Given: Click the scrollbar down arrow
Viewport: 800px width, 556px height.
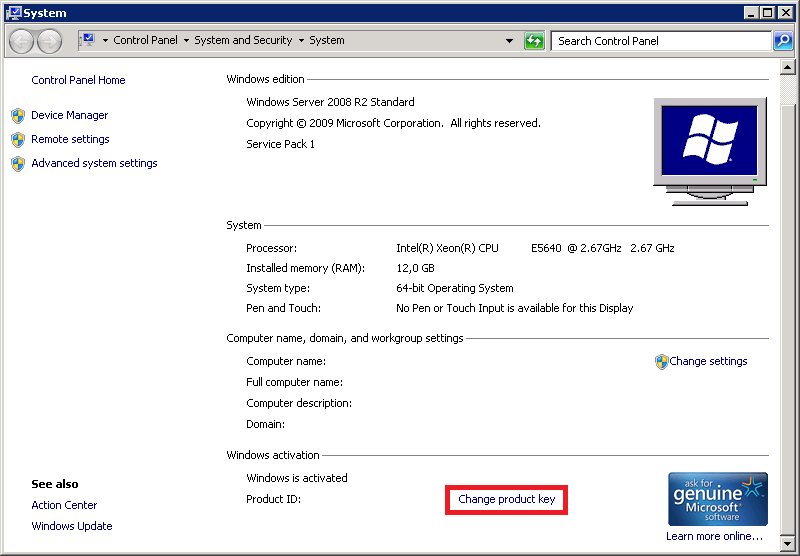Looking at the screenshot, I should 788,544.
